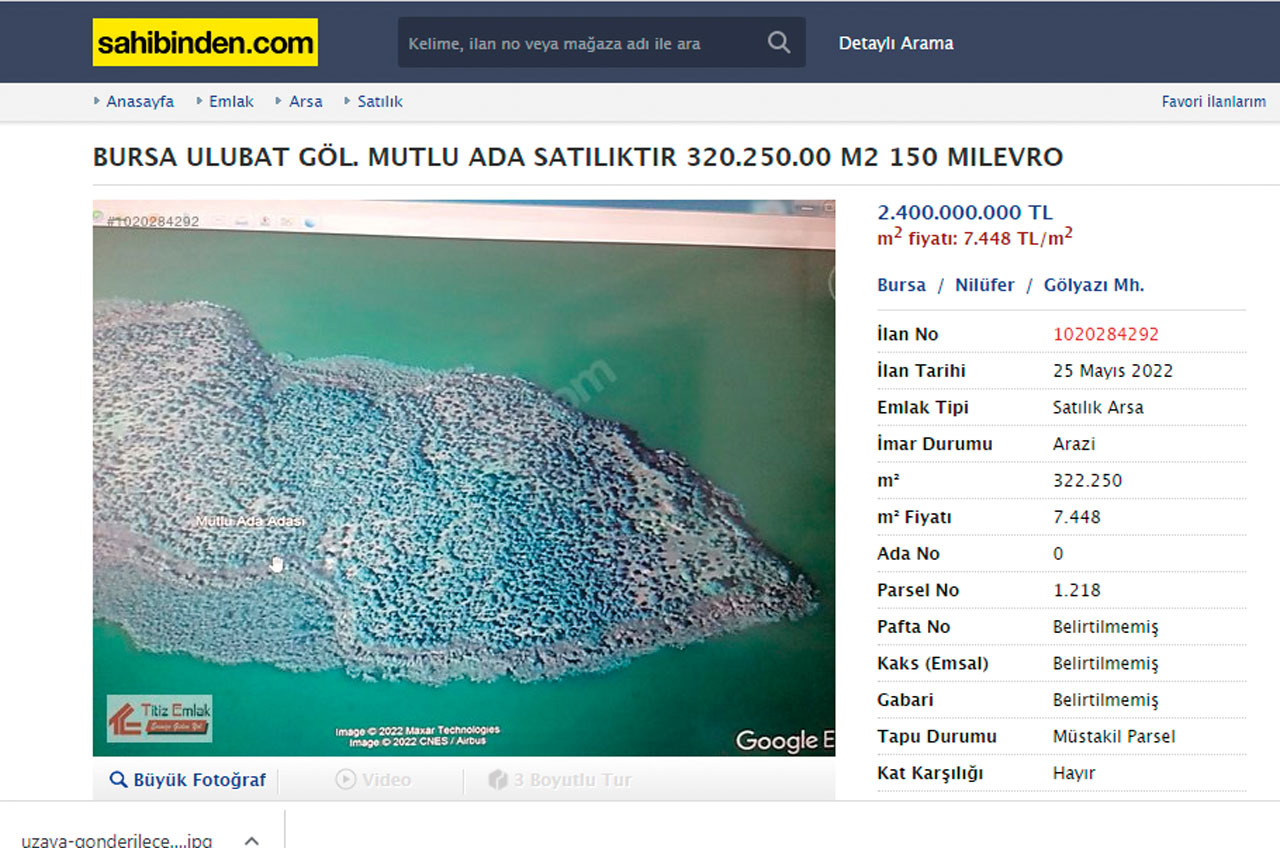
Task: Open Detaylı Arama
Action: [x=894, y=43]
